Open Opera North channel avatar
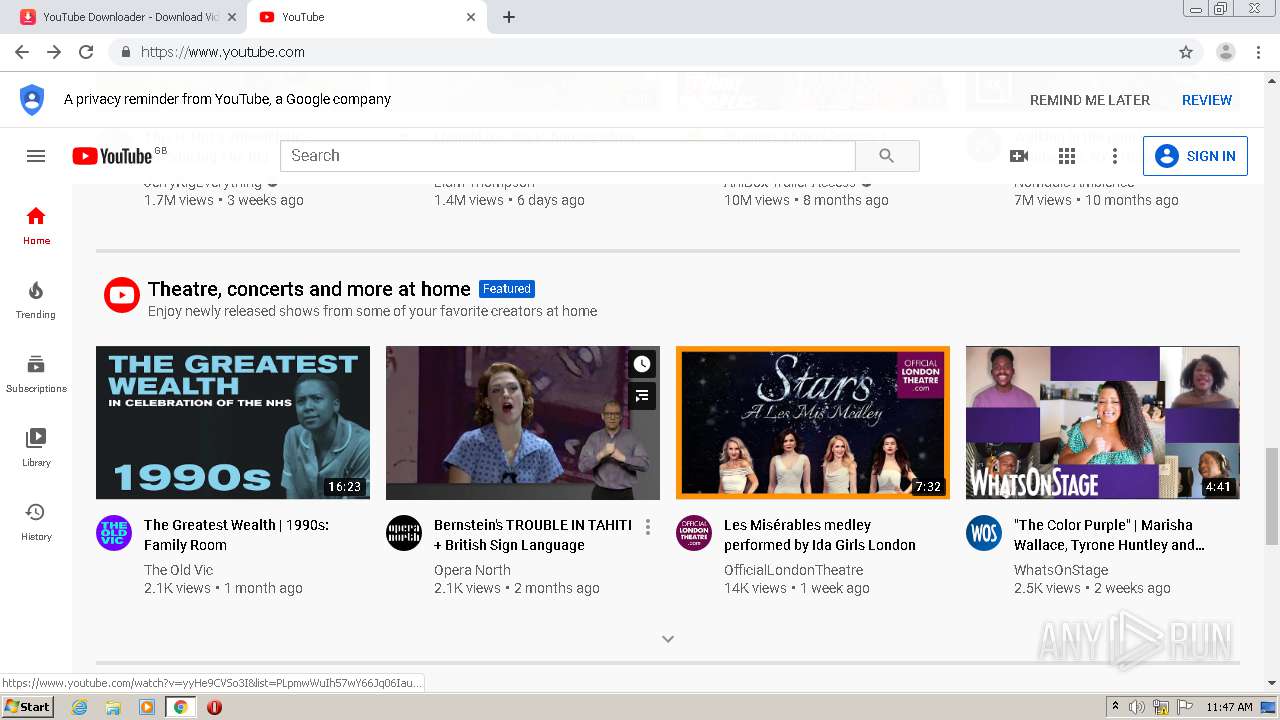 click(x=404, y=533)
